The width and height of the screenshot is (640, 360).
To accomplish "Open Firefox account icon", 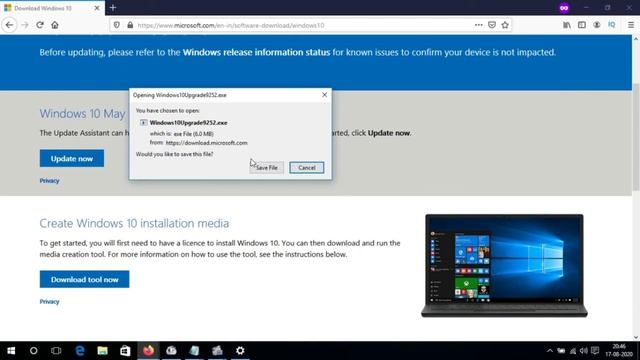I will (x=596, y=25).
